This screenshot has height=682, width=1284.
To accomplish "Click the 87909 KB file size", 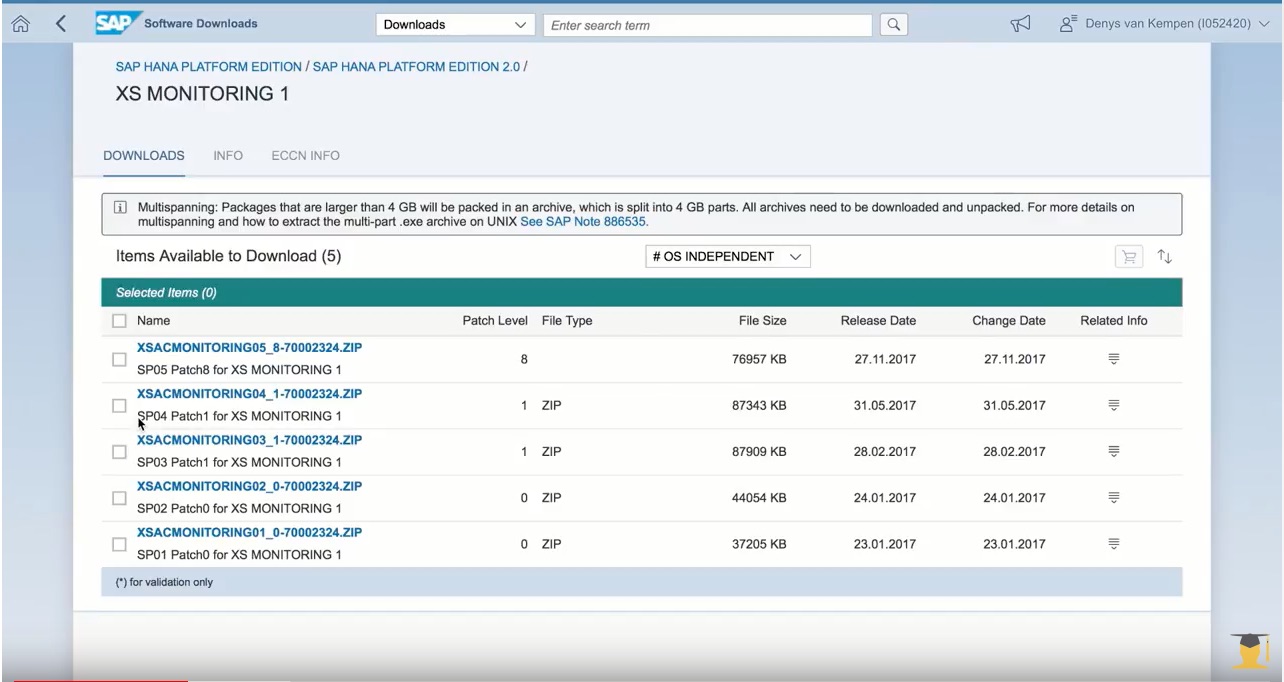I will click(759, 451).
